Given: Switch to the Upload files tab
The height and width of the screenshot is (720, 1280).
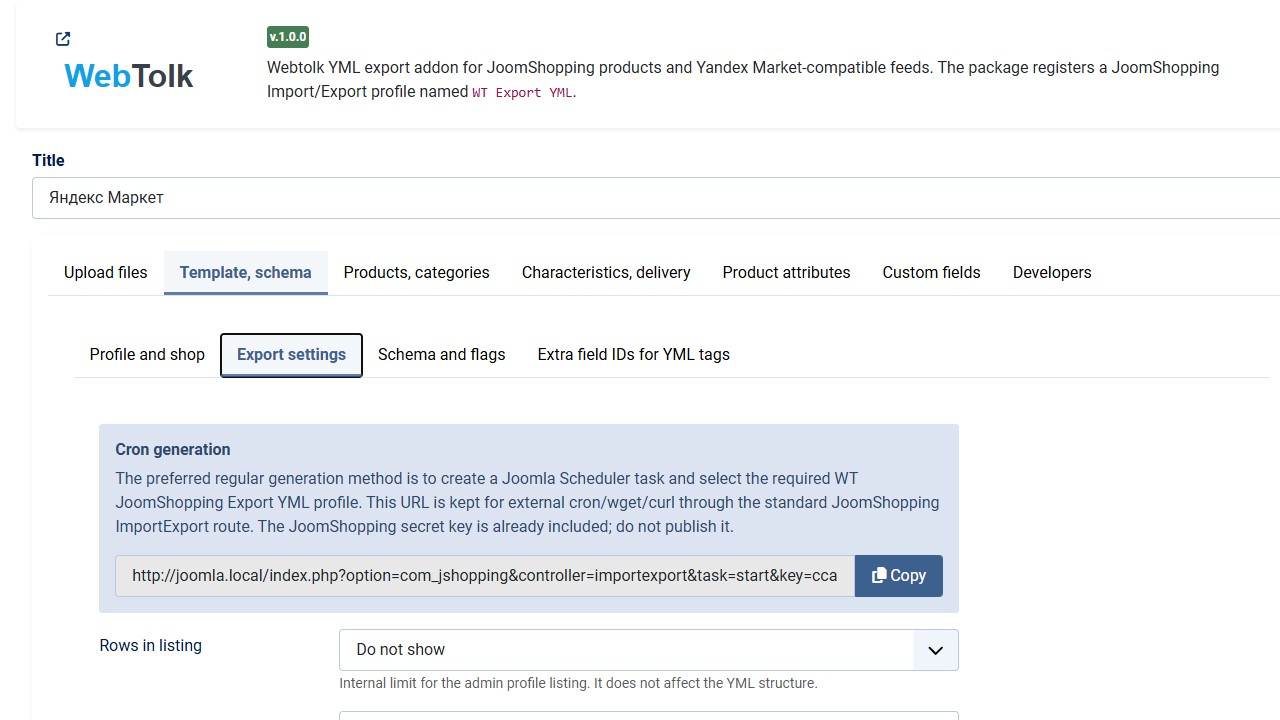Looking at the screenshot, I should tap(105, 272).
